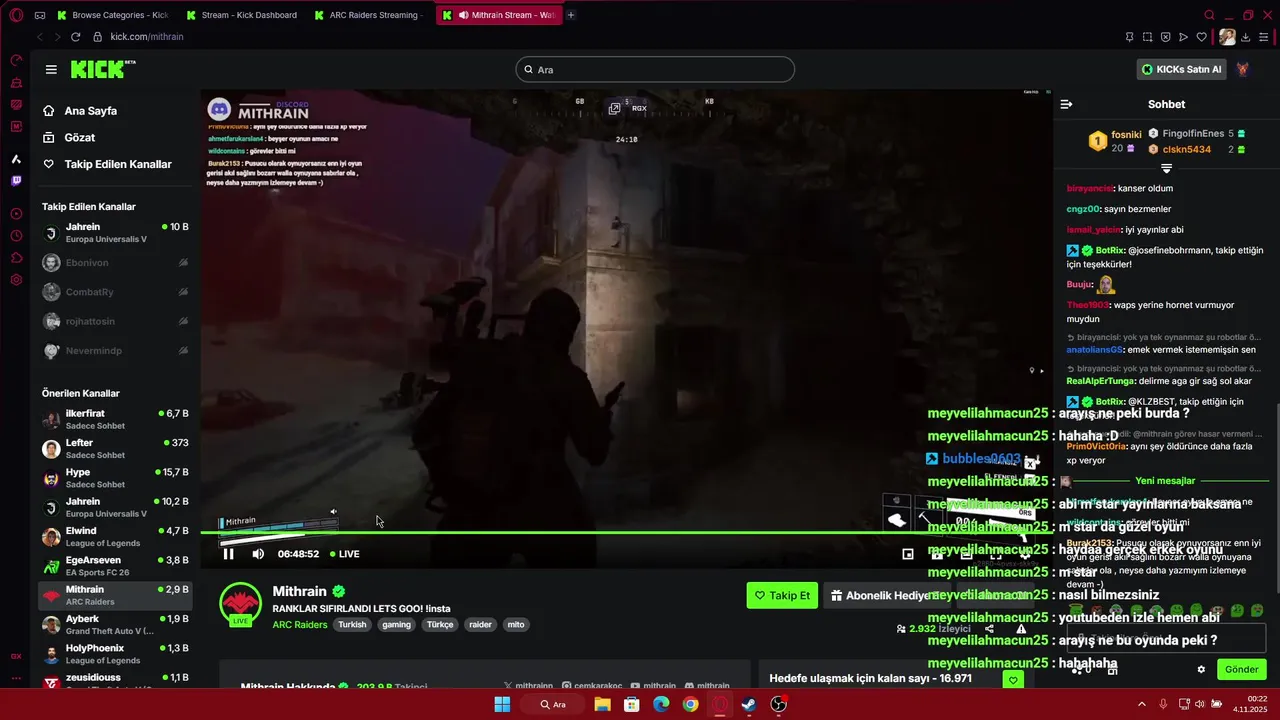Jump to Yeni mesajlar in chat

tap(1165, 481)
